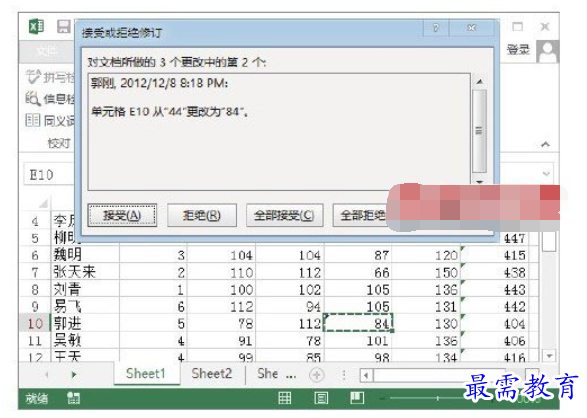Click the 登录 sign-in link
587x418 pixels.
point(518,50)
